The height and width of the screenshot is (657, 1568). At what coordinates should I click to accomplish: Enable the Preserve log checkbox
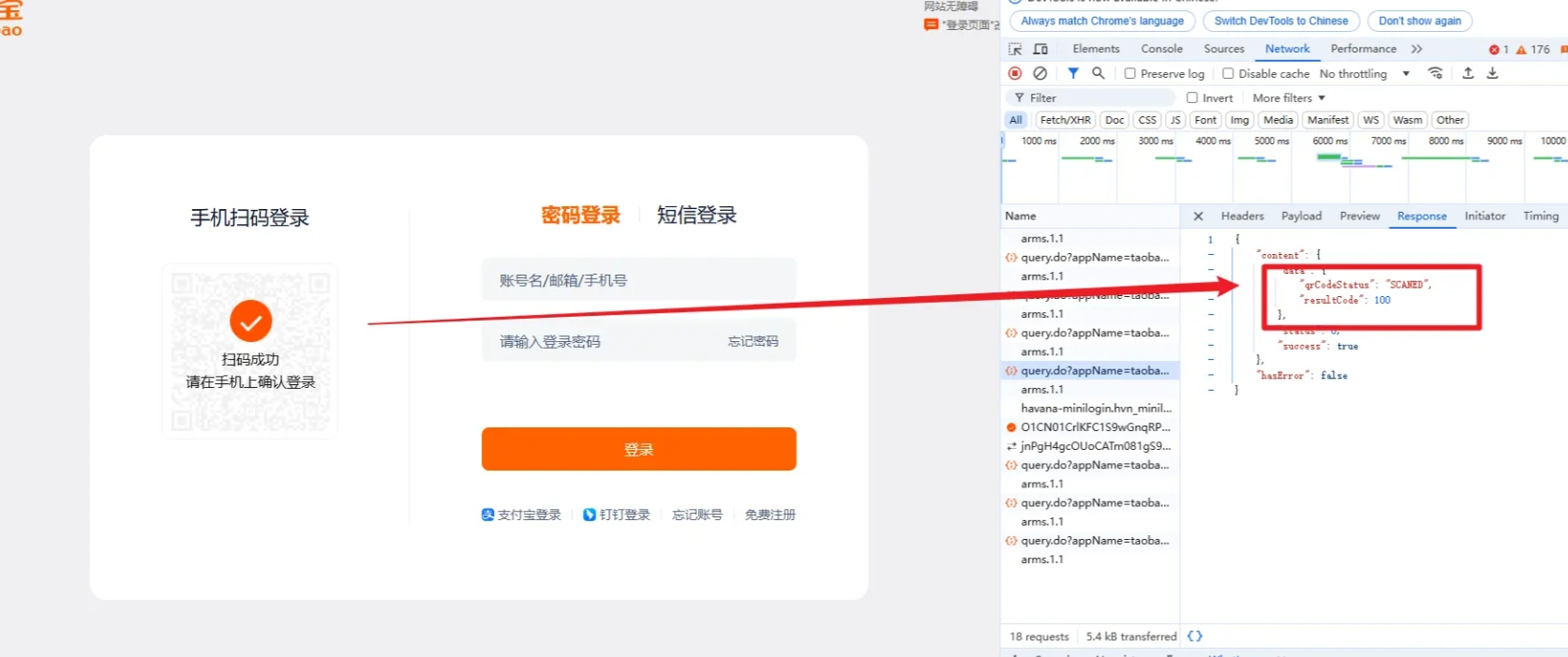tap(1130, 73)
